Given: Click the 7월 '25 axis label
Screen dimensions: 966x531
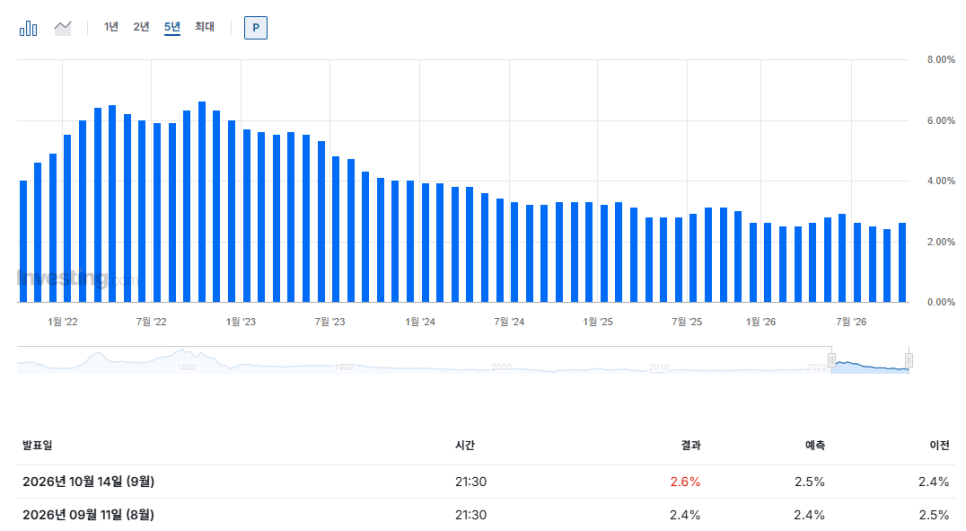Looking at the screenshot, I should click(687, 322).
